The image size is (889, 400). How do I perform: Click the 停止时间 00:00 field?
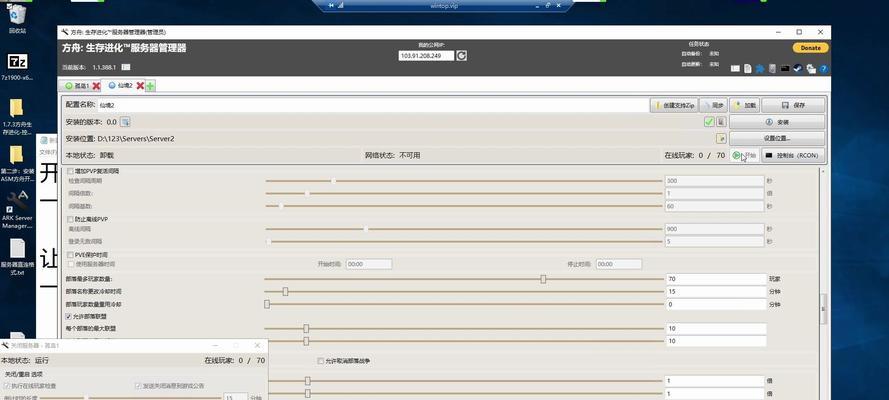(x=619, y=264)
